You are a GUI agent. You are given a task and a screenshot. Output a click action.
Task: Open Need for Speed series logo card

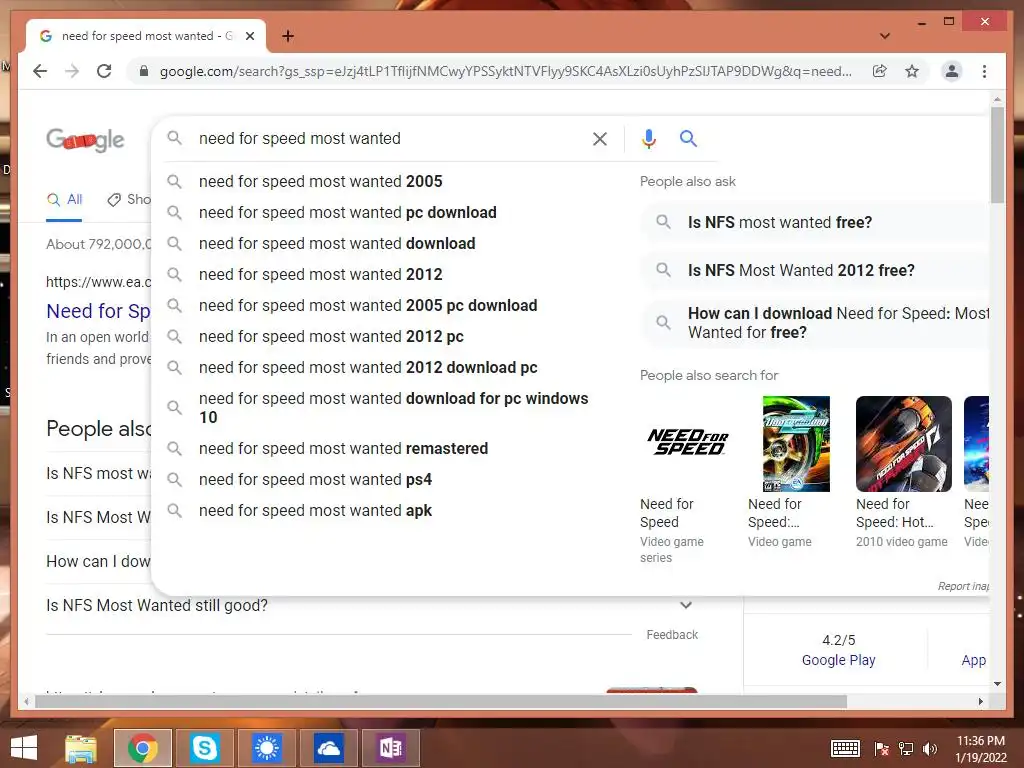(x=688, y=443)
